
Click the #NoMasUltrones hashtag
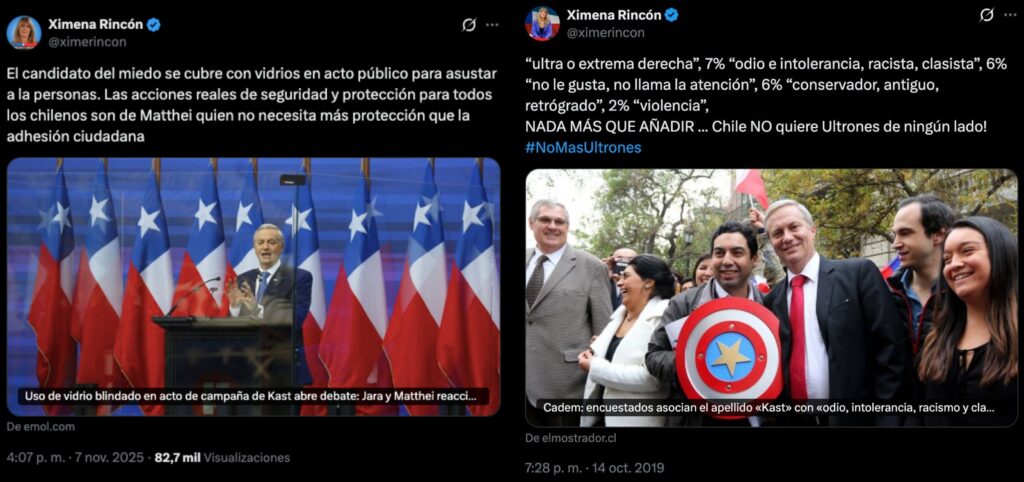[583, 147]
